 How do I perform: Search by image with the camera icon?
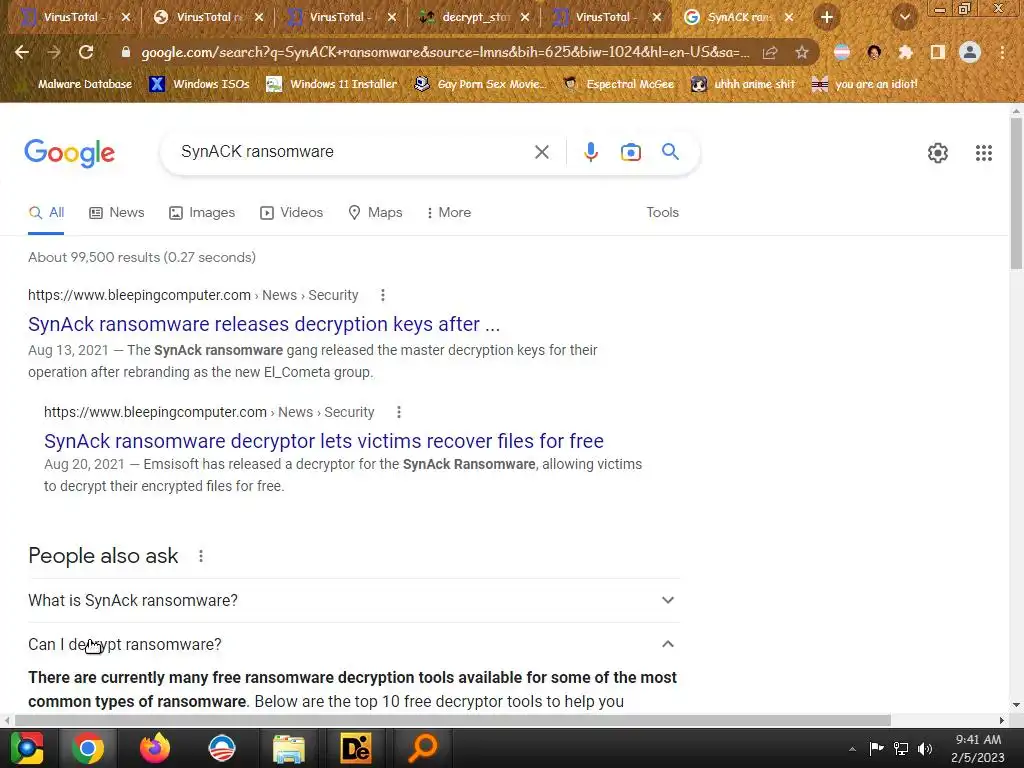pyautogui.click(x=631, y=152)
